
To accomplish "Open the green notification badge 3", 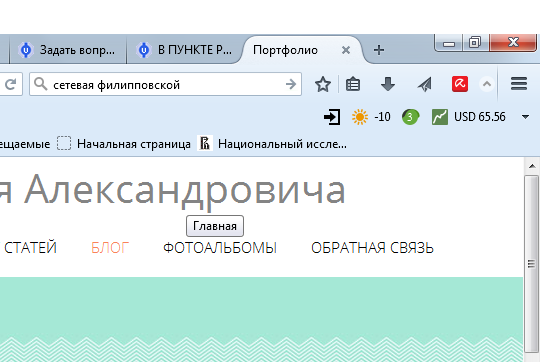I will point(410,117).
